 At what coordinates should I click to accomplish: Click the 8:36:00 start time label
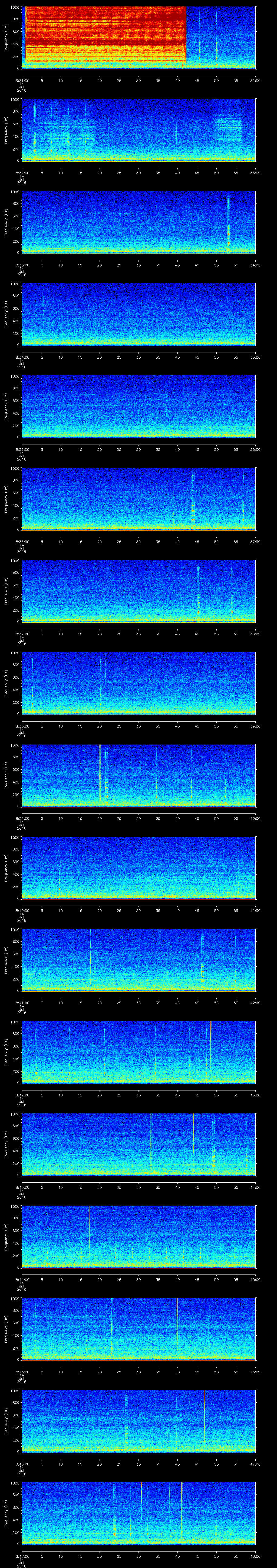[22, 542]
